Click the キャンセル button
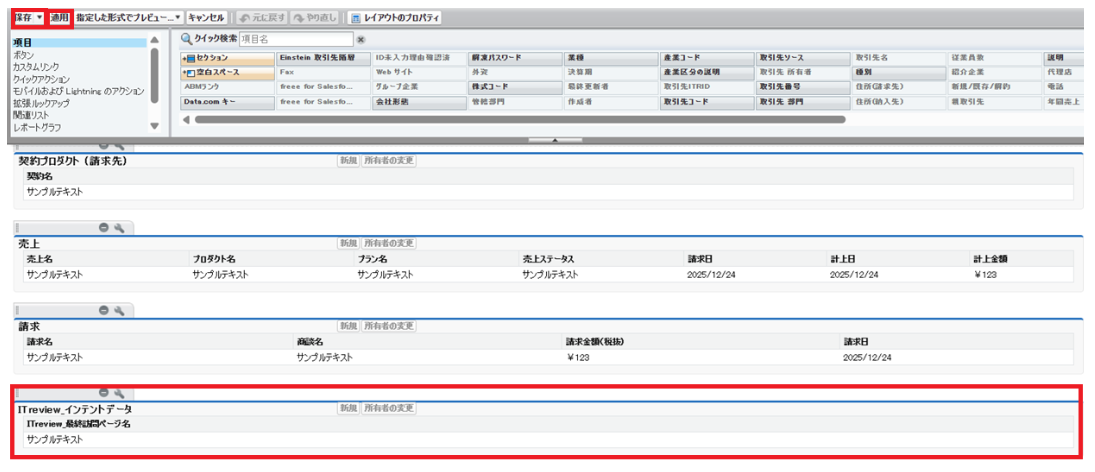Screen dimensions: 1095x472 pyautogui.click(x=206, y=18)
